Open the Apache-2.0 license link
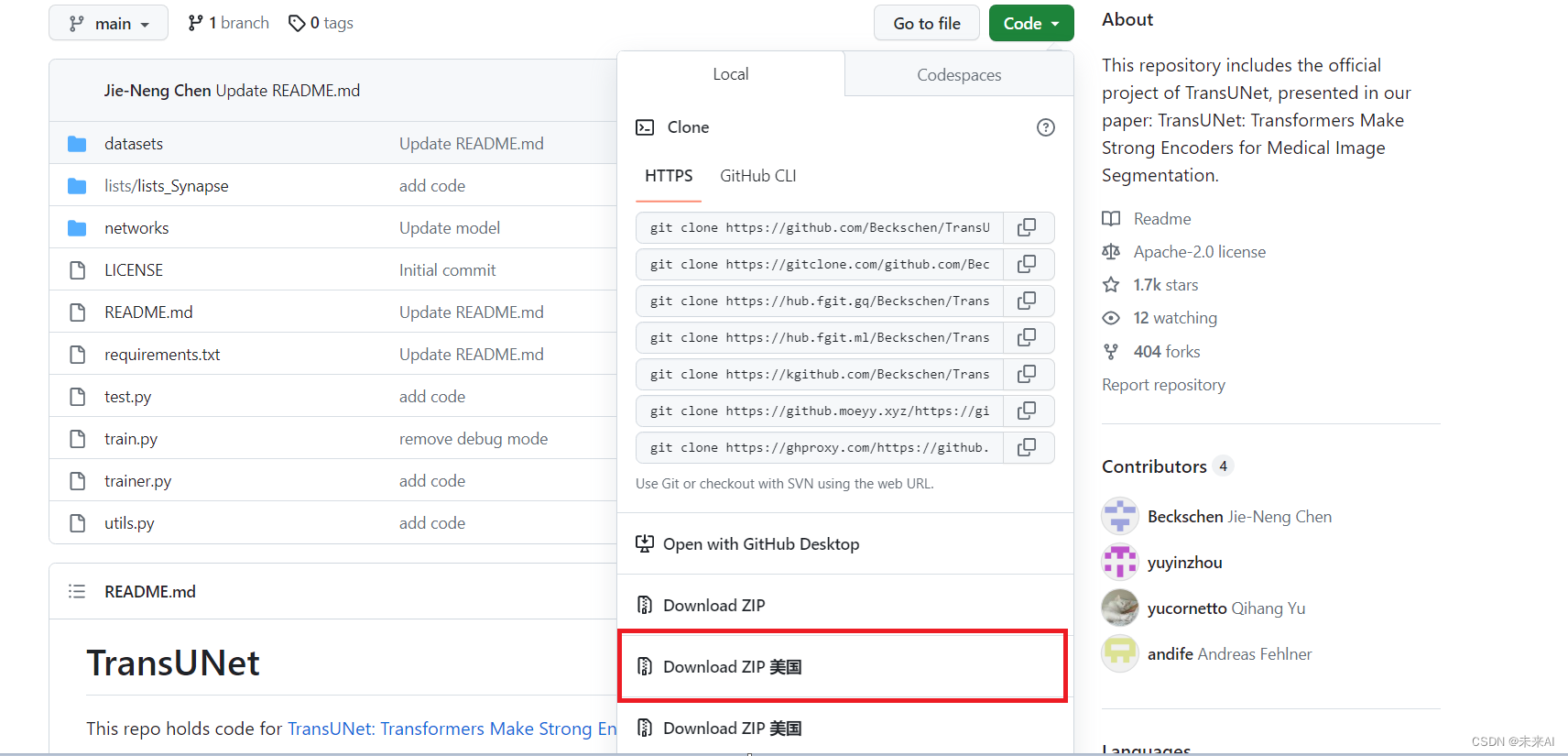The width and height of the screenshot is (1568, 756). [1200, 252]
